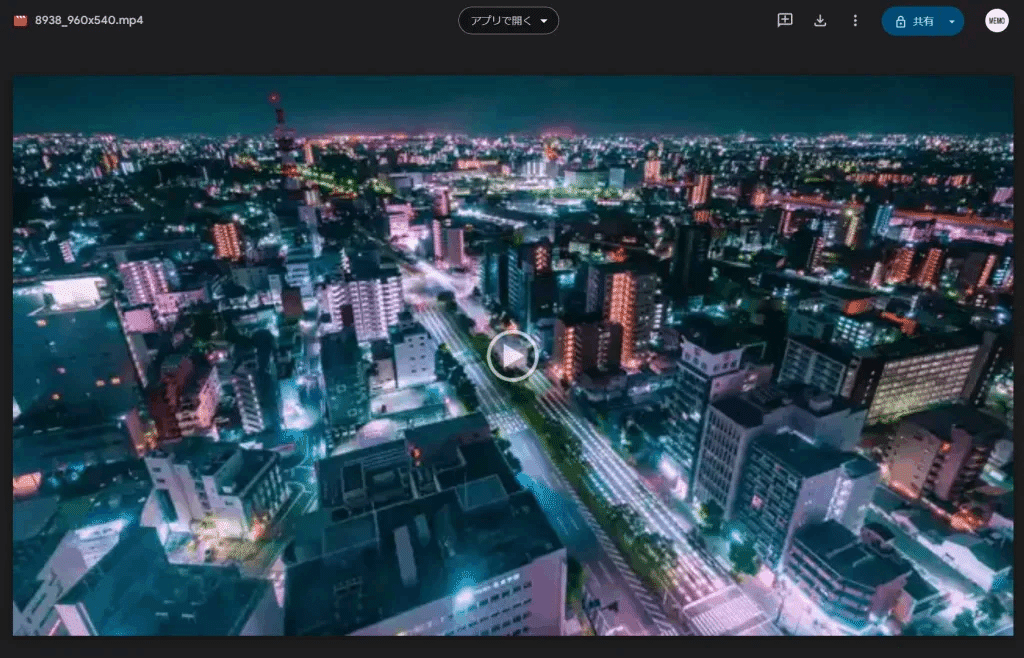Add a comment with the plus-box icon

click(785, 20)
